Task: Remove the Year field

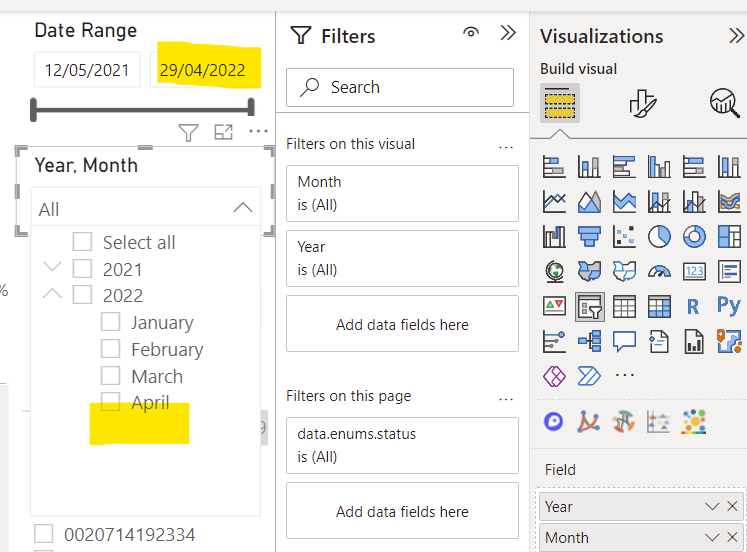Action: click(732, 506)
